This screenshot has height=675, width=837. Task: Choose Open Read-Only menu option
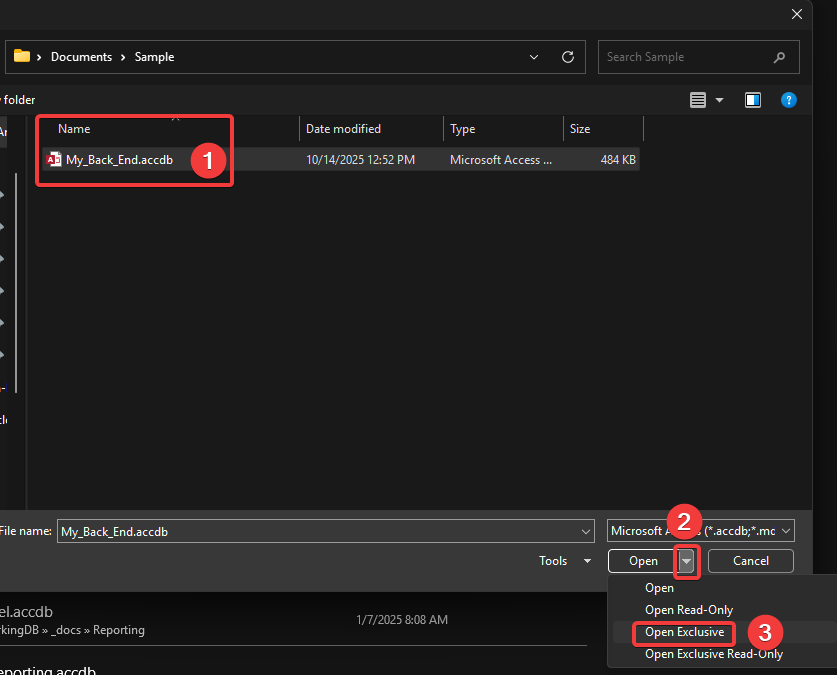pos(688,610)
